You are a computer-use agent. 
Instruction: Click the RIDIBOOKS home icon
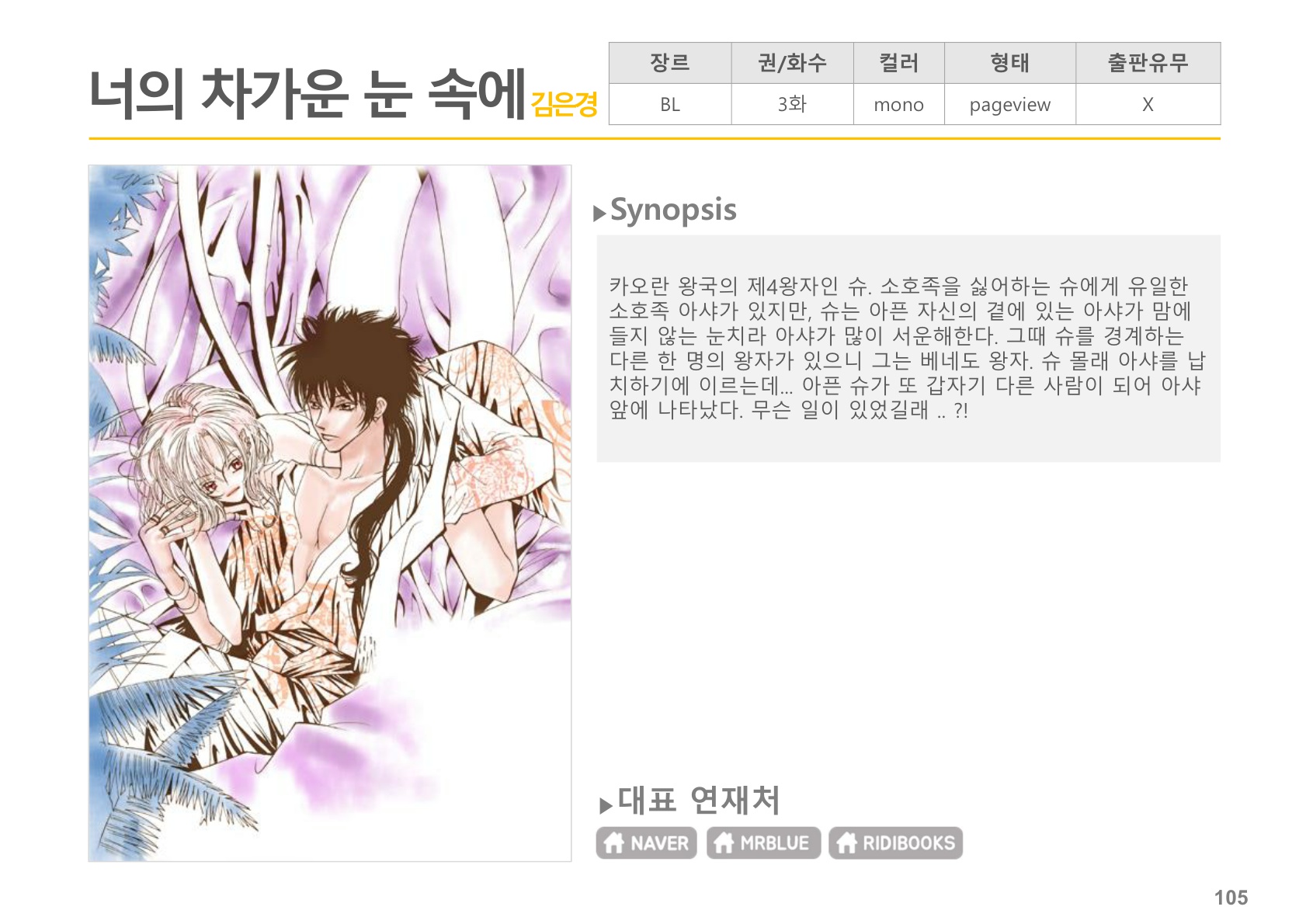(846, 842)
